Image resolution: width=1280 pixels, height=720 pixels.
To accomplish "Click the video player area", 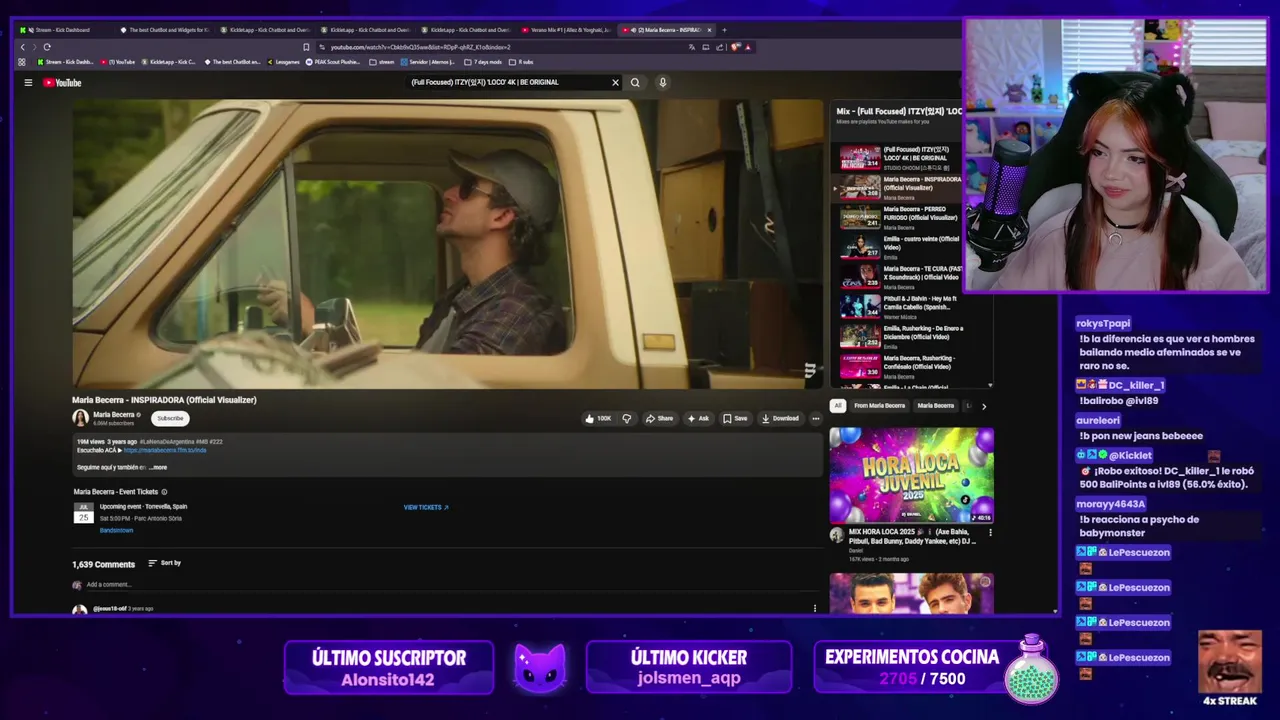I will click(447, 243).
